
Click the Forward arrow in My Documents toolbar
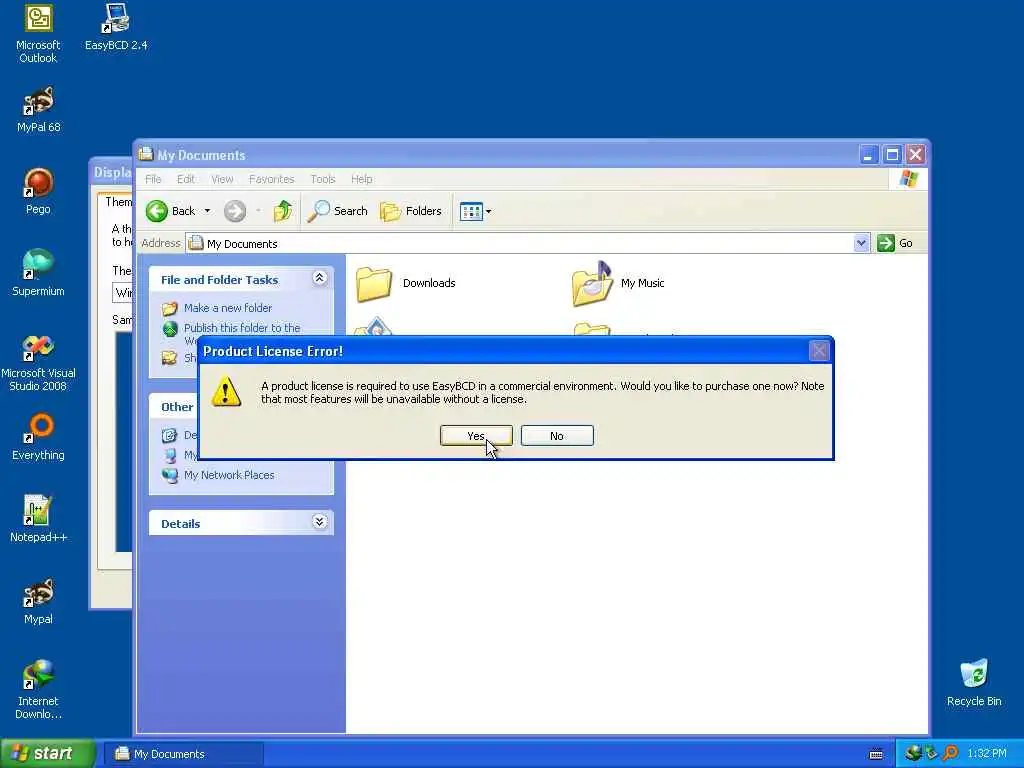235,211
